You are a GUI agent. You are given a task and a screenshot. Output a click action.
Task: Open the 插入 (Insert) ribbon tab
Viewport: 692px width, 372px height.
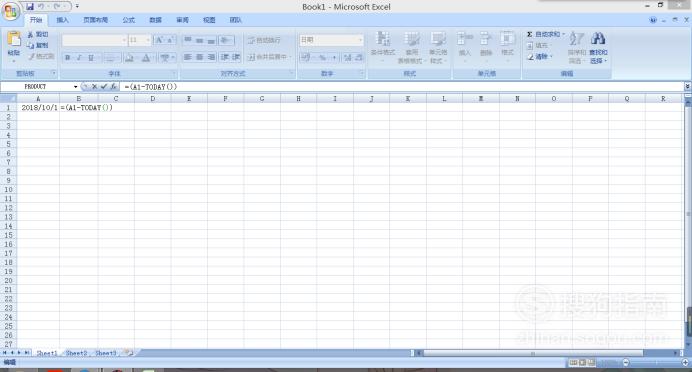(62, 20)
